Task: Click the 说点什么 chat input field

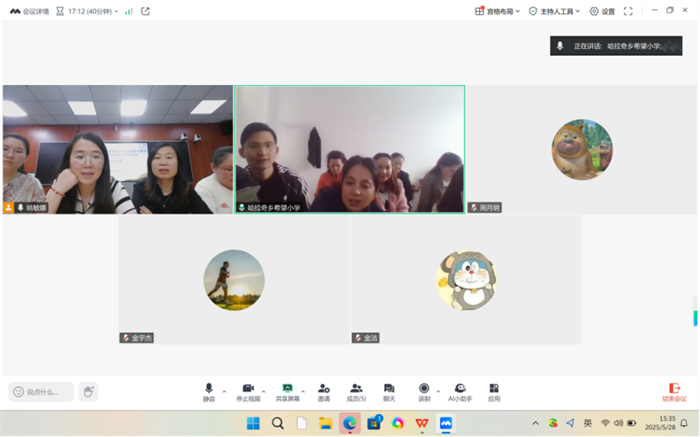Action: tap(42, 392)
